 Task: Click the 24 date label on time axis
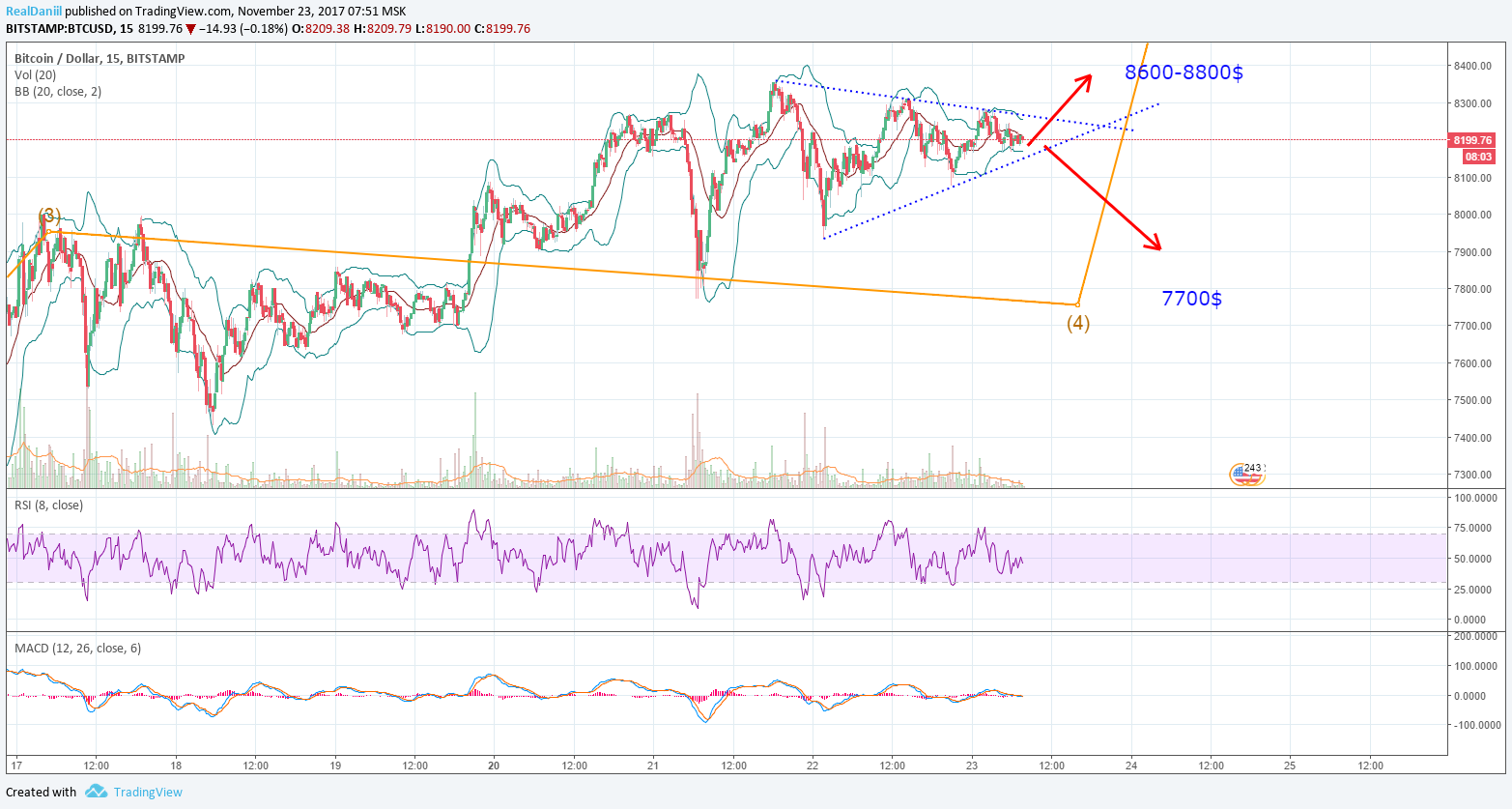click(x=1131, y=766)
